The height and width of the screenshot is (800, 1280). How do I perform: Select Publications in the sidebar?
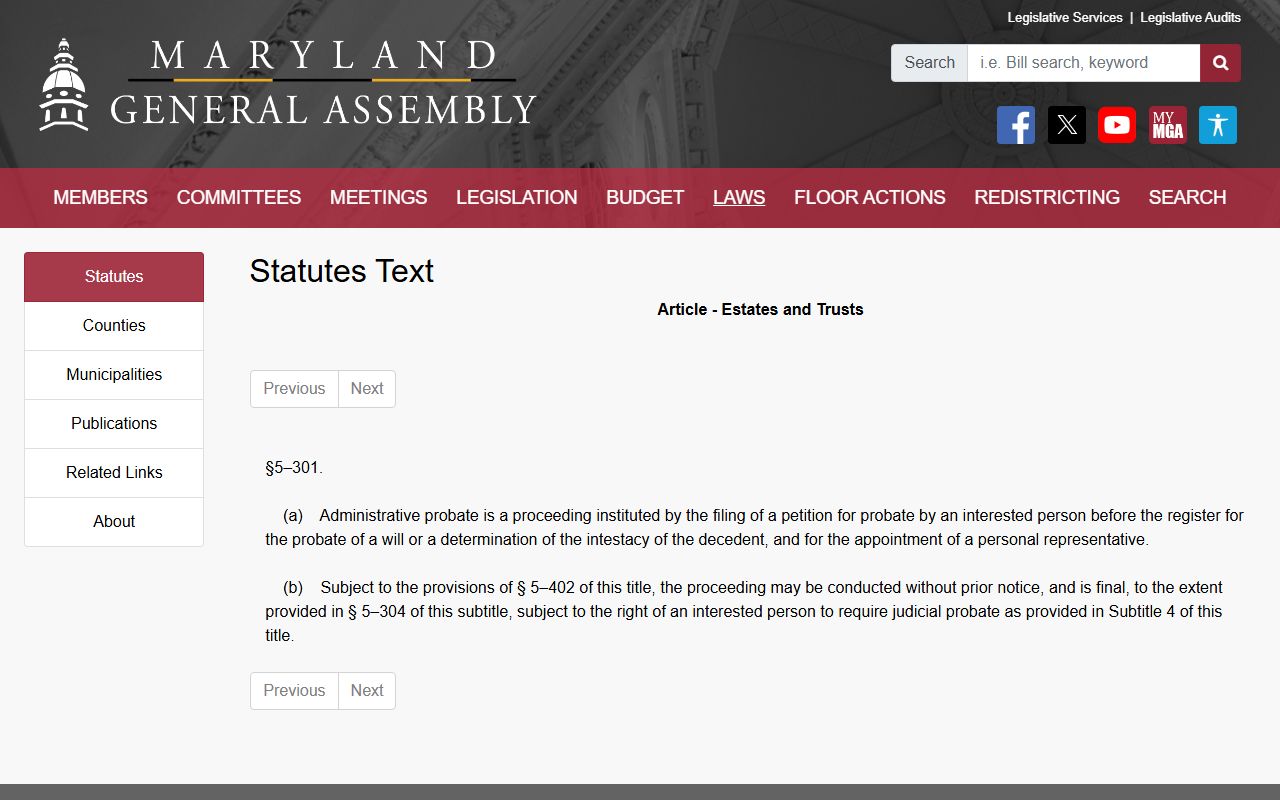(x=114, y=424)
